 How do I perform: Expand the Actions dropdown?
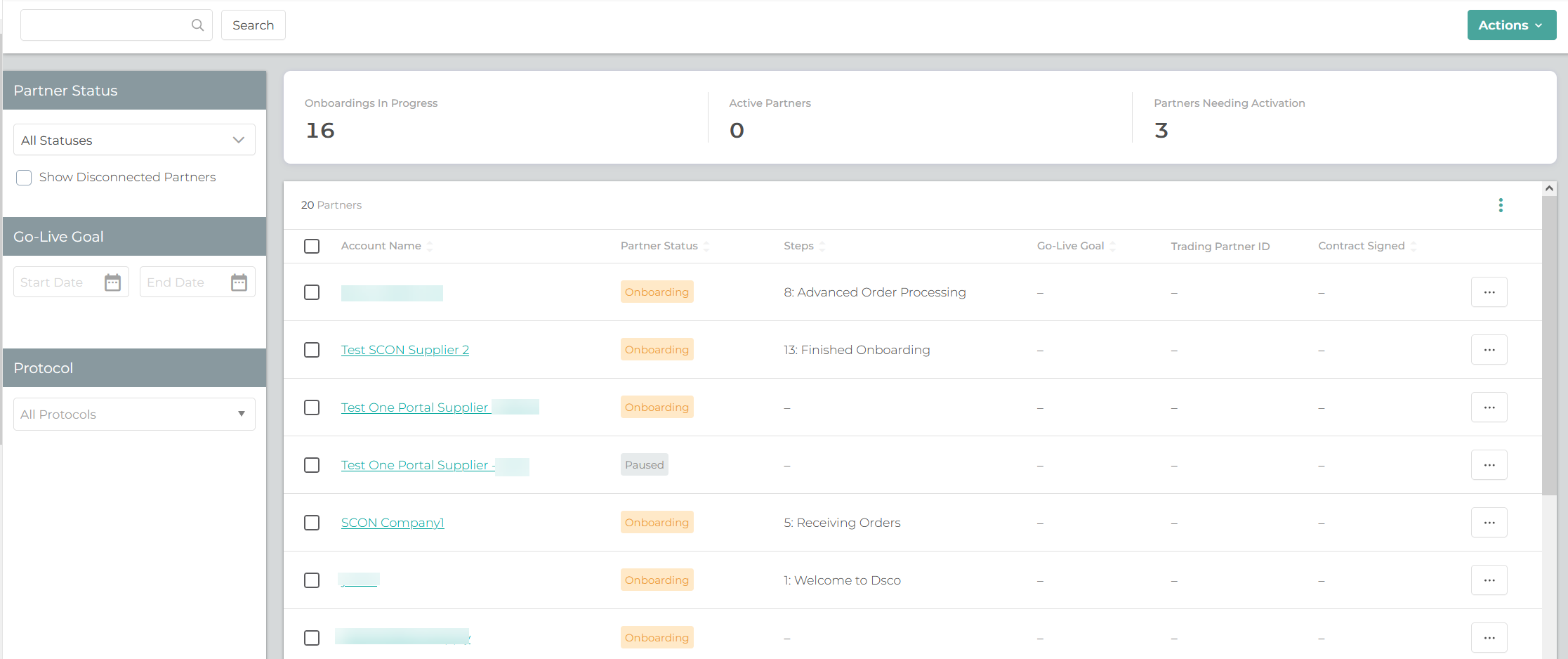tap(1511, 25)
